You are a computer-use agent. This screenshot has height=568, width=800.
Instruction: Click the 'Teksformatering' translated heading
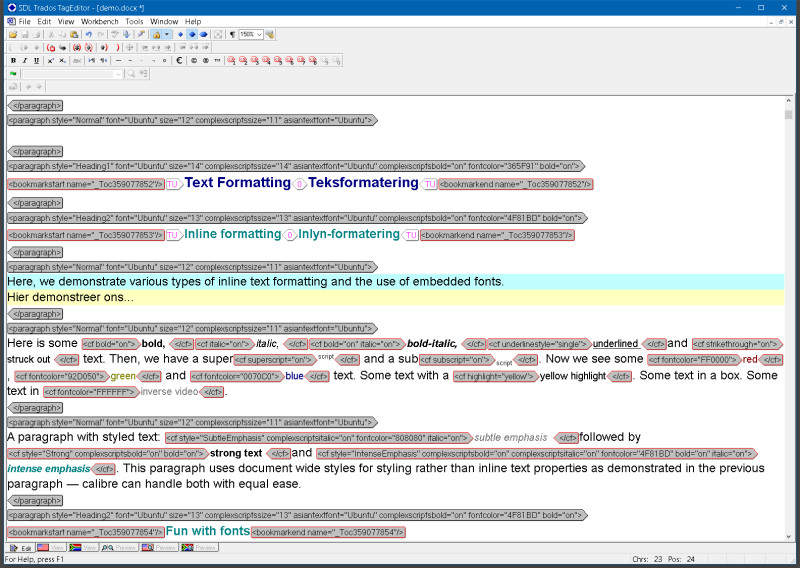[x=363, y=183]
